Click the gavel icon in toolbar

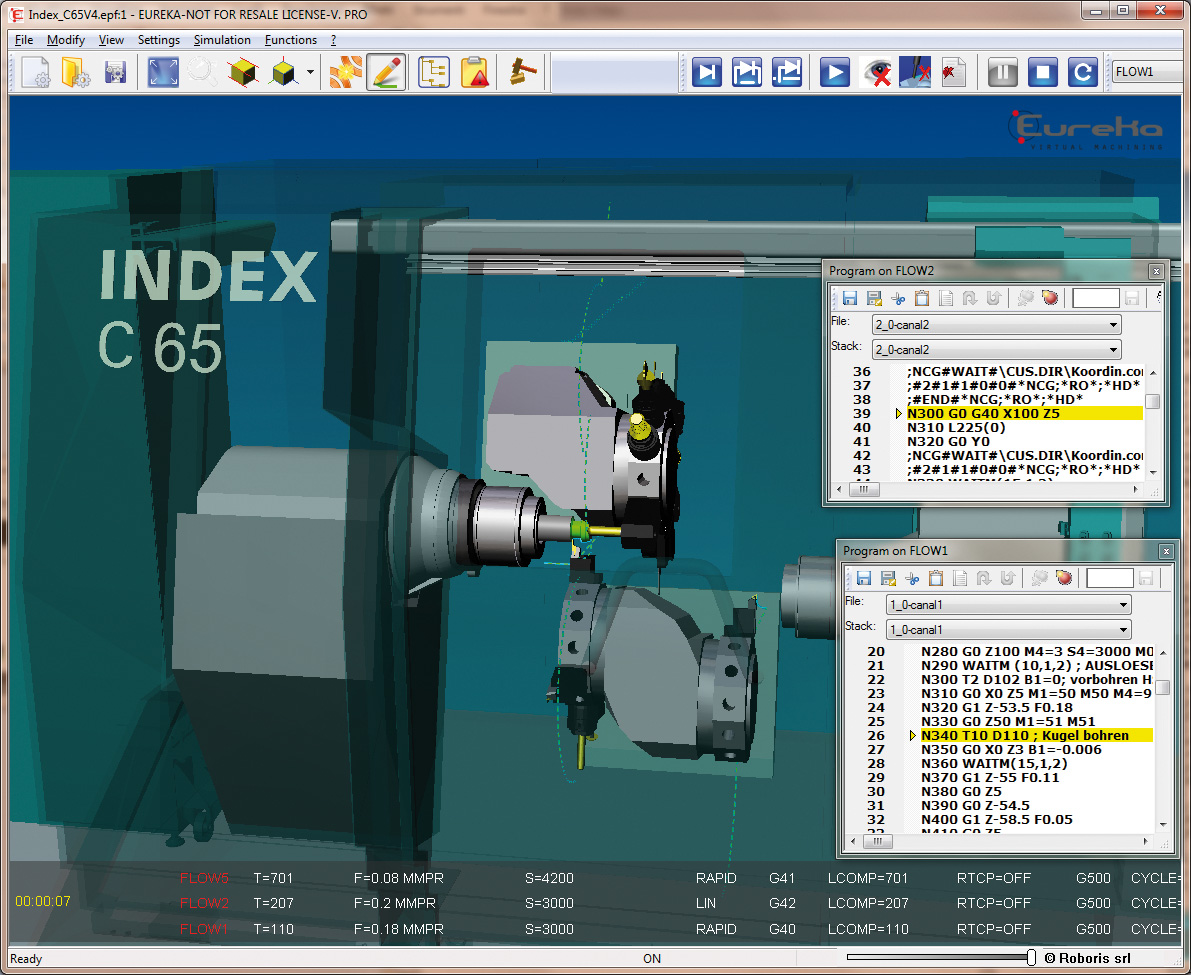click(523, 73)
